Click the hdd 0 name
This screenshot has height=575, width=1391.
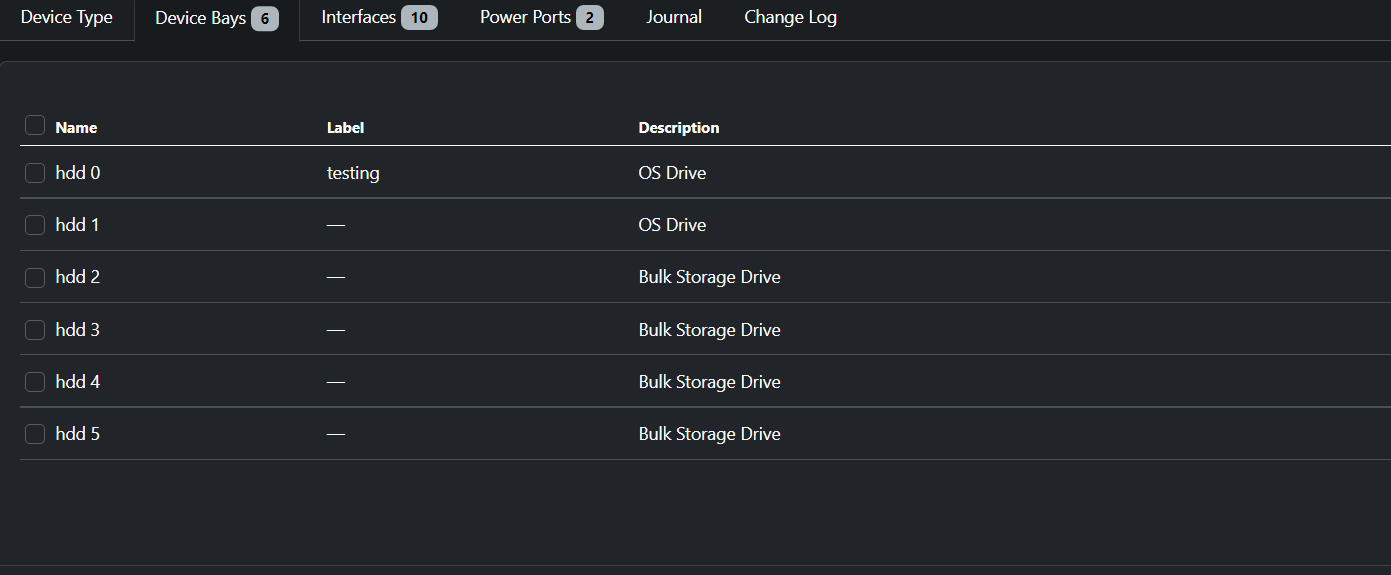pos(78,173)
